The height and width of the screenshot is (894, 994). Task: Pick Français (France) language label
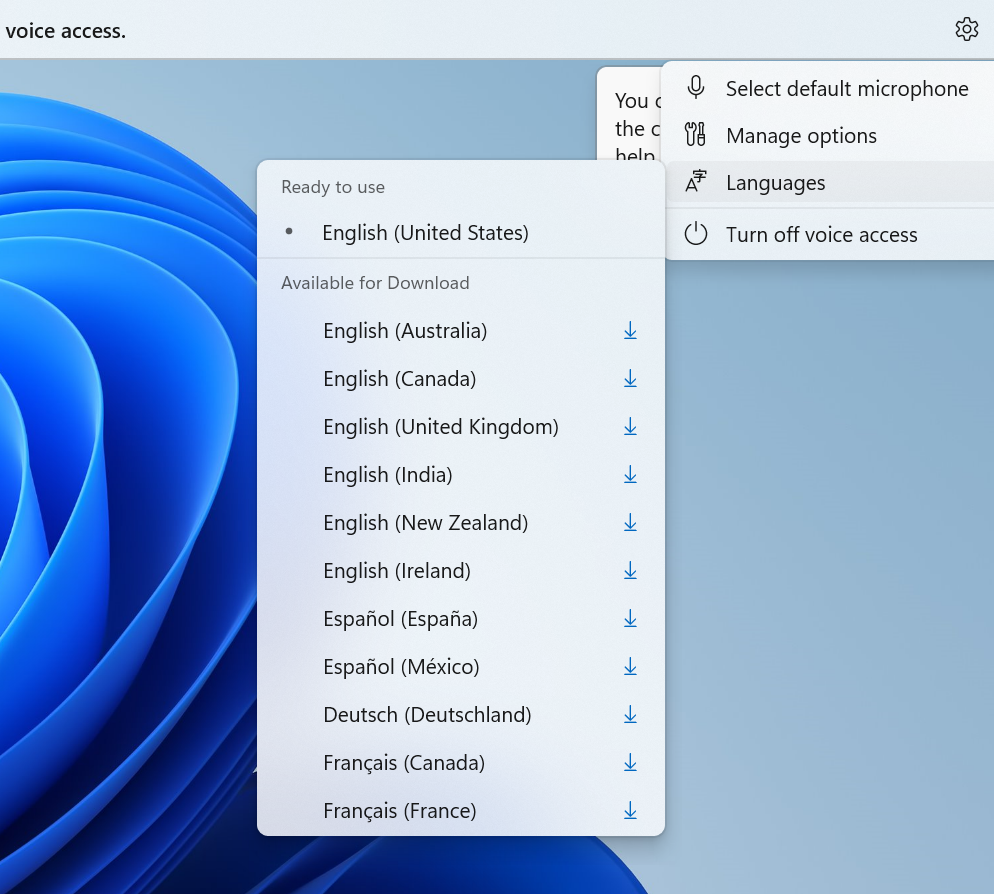tap(400, 811)
